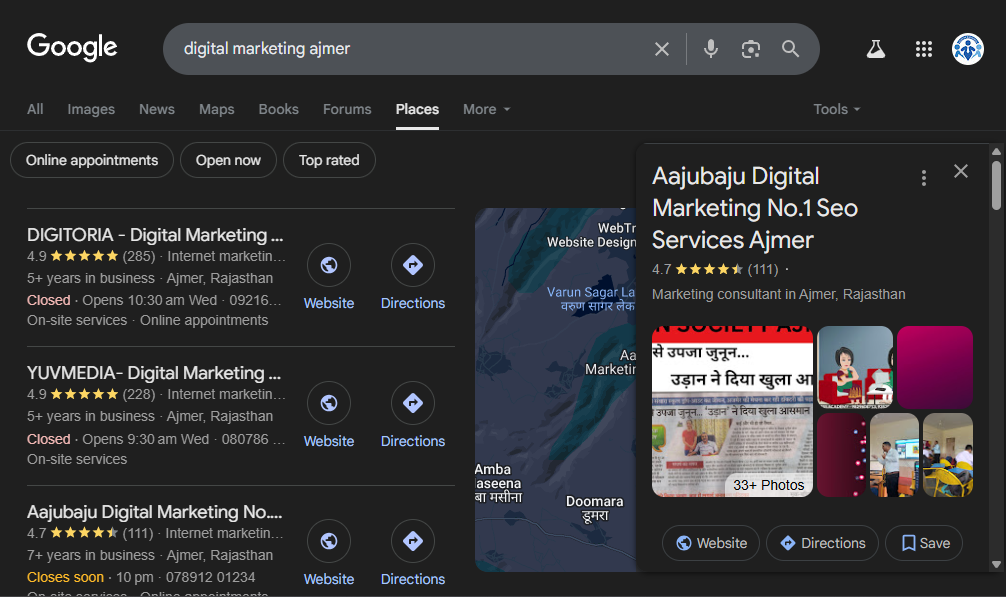Start voice search with microphone
Image resolution: width=1006 pixels, height=597 pixels.
[711, 49]
